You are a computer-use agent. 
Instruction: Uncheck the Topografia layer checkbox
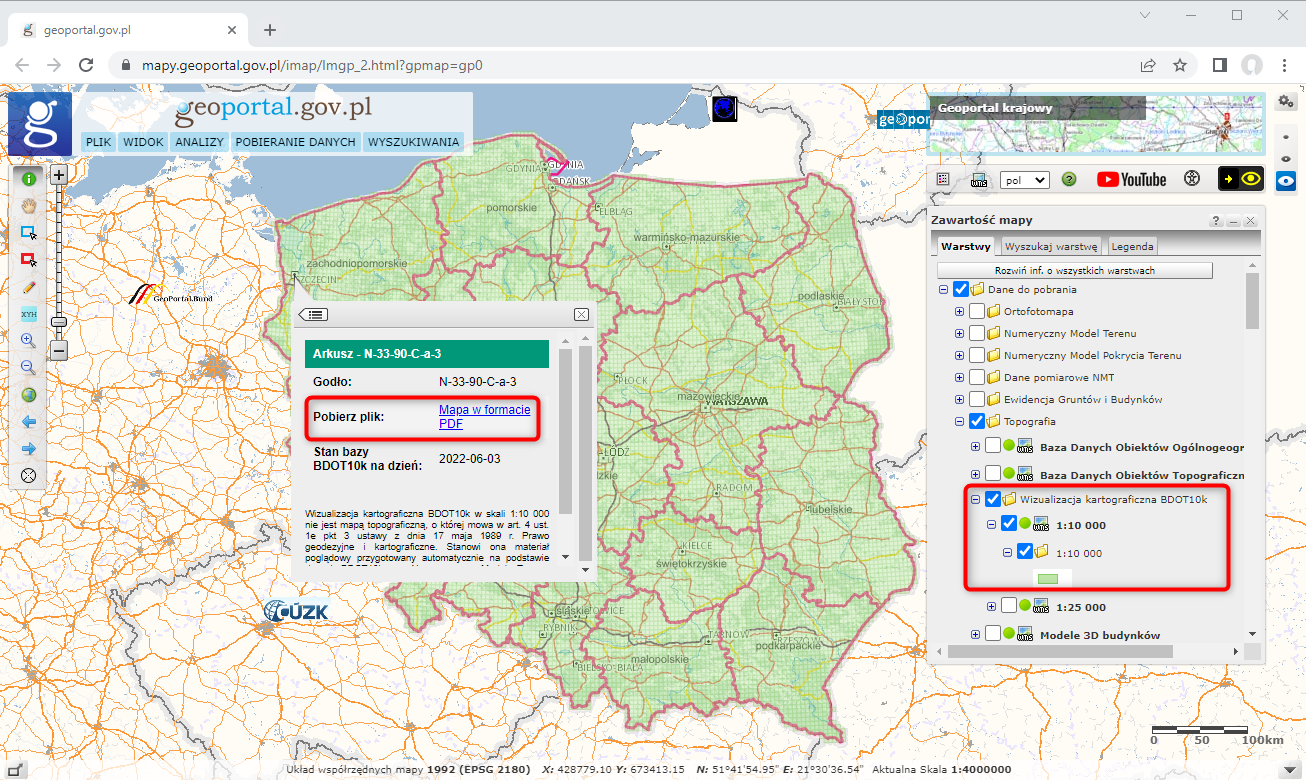click(x=977, y=421)
